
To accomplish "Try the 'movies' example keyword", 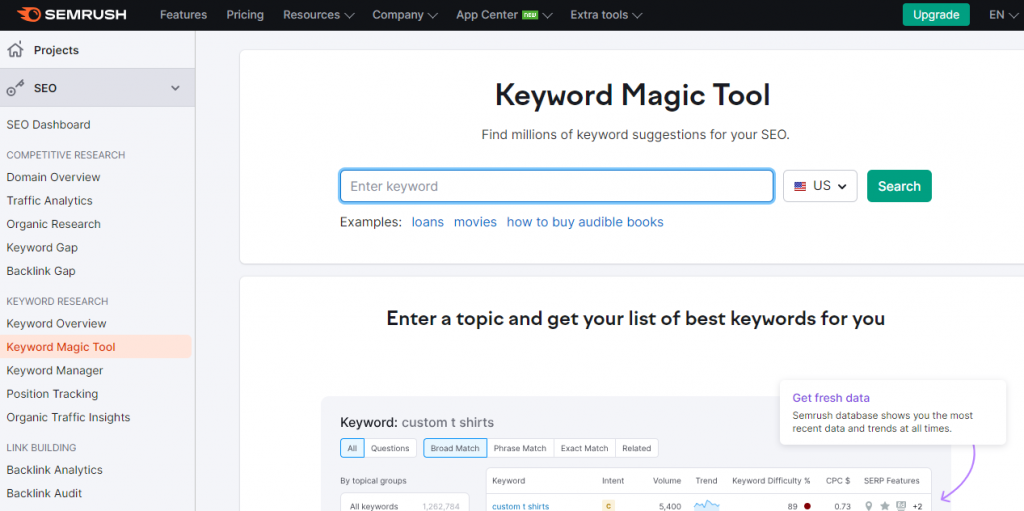I will [x=475, y=222].
